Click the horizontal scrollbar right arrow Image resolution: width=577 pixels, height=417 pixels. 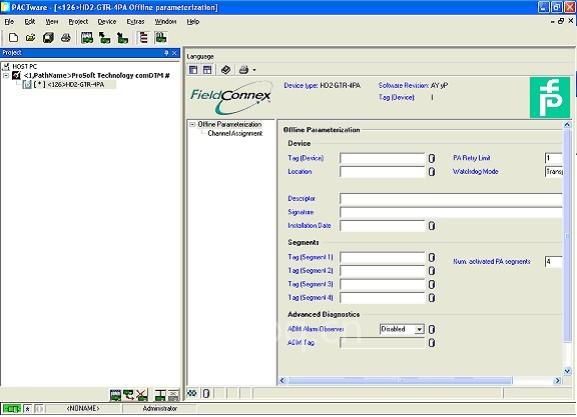[x=557, y=380]
